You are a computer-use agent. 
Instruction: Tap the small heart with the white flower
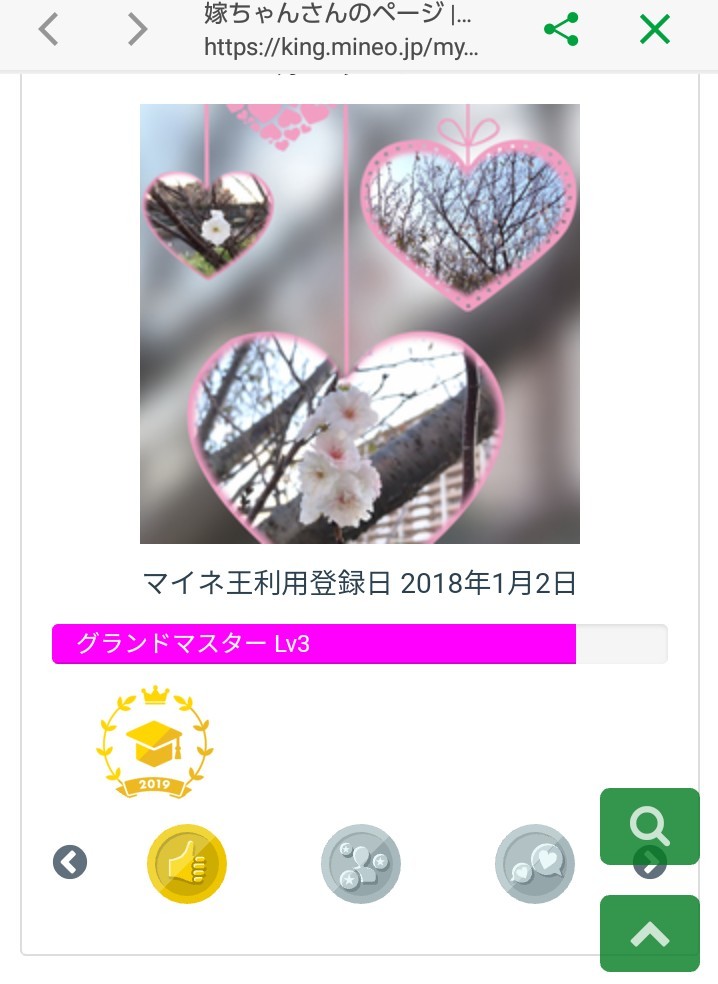[x=208, y=225]
